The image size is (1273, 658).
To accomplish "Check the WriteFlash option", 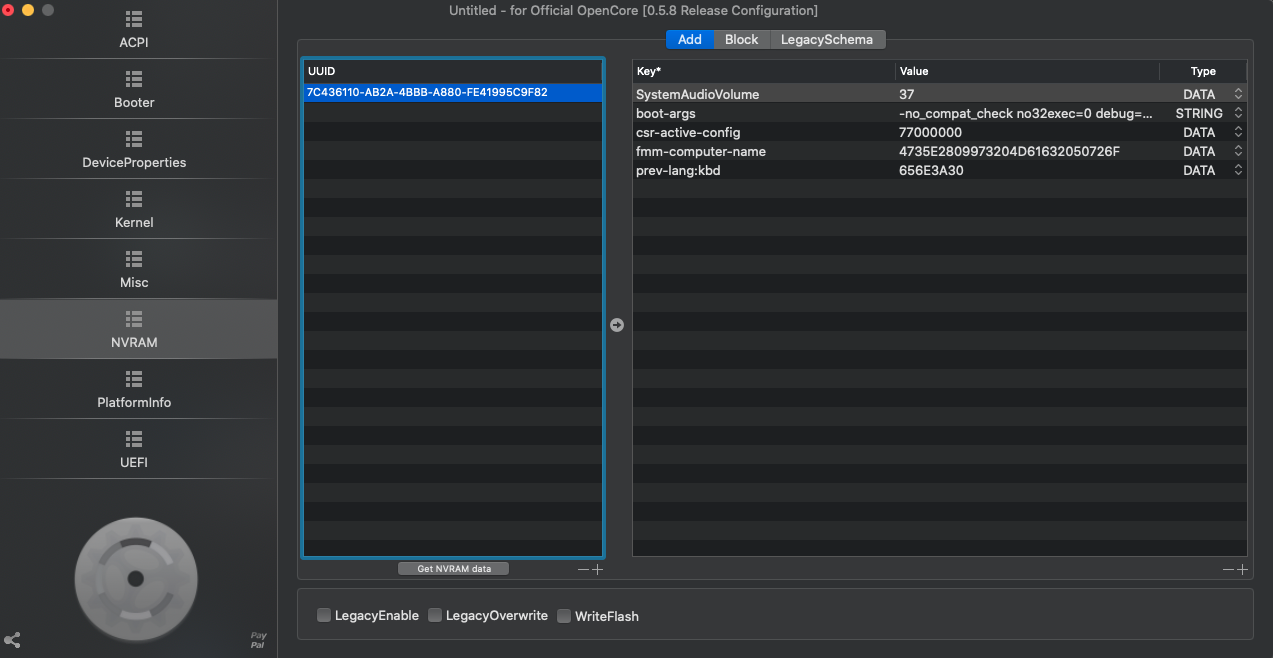I will tap(564, 616).
